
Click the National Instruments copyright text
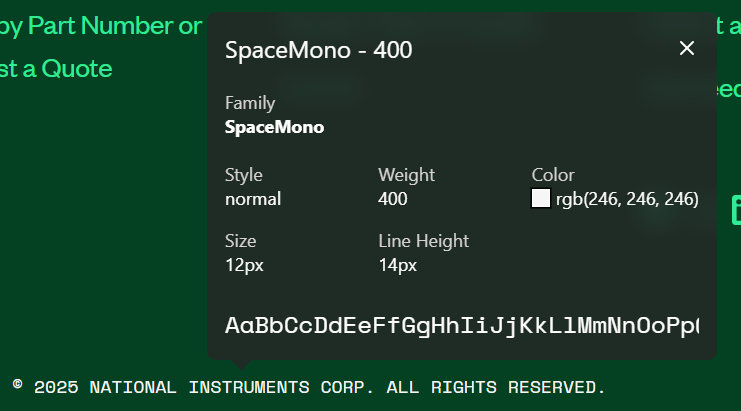(x=320, y=387)
